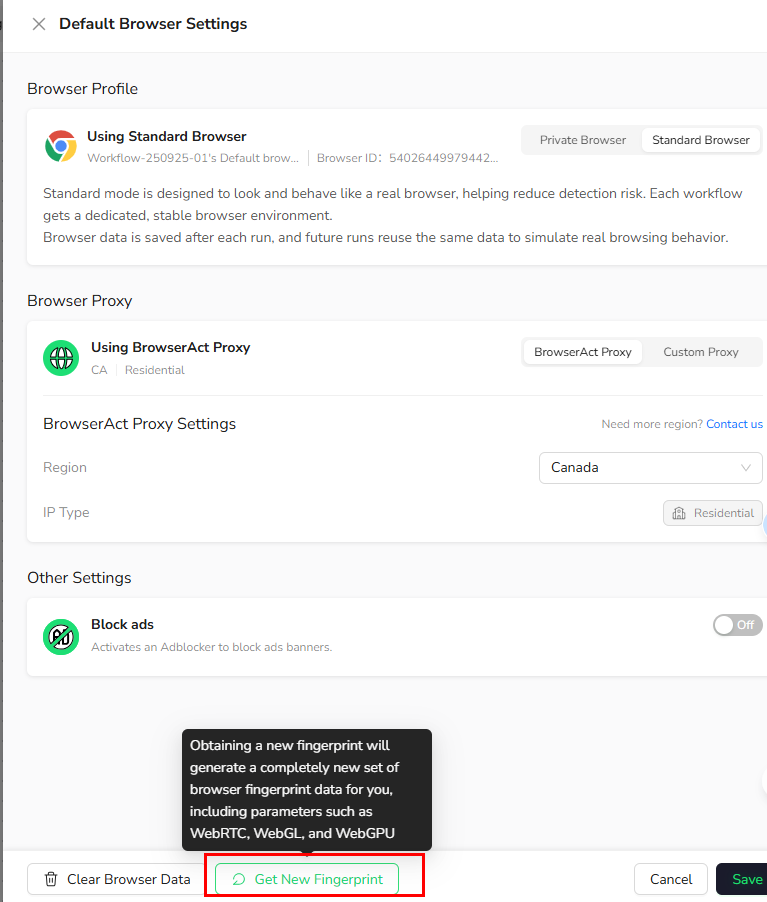Click the Block ads shield icon
Viewport: 767px width, 902px height.
61,636
